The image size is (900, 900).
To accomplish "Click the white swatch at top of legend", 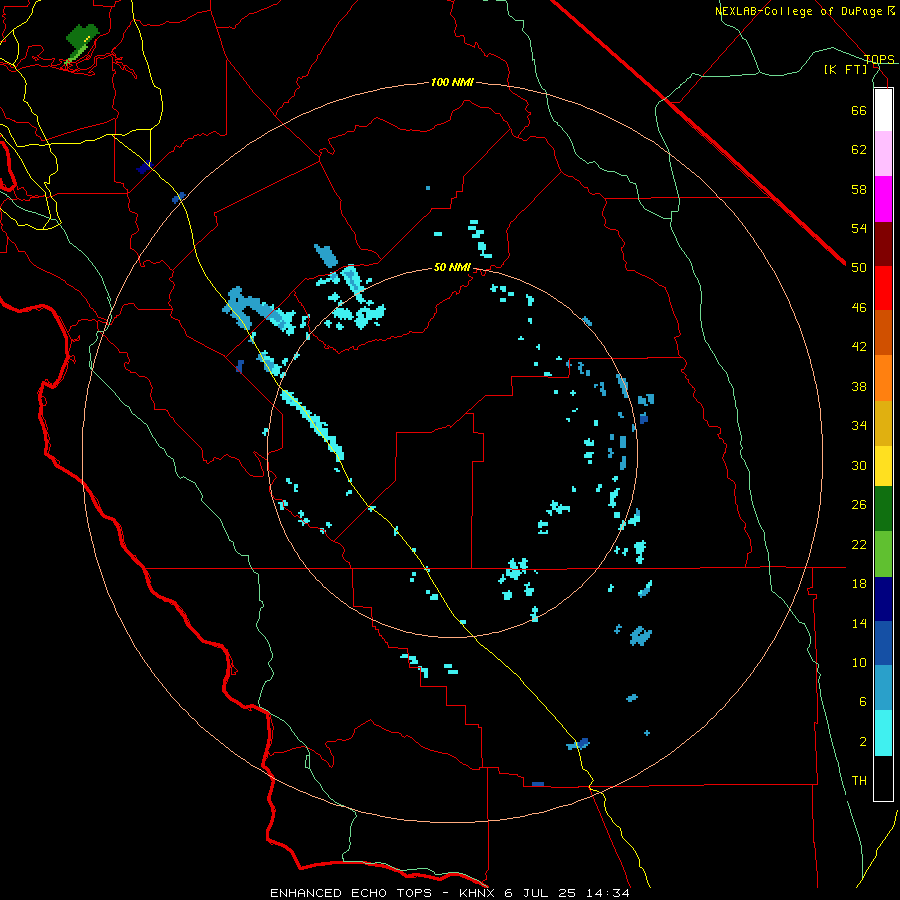I will 883,110.
